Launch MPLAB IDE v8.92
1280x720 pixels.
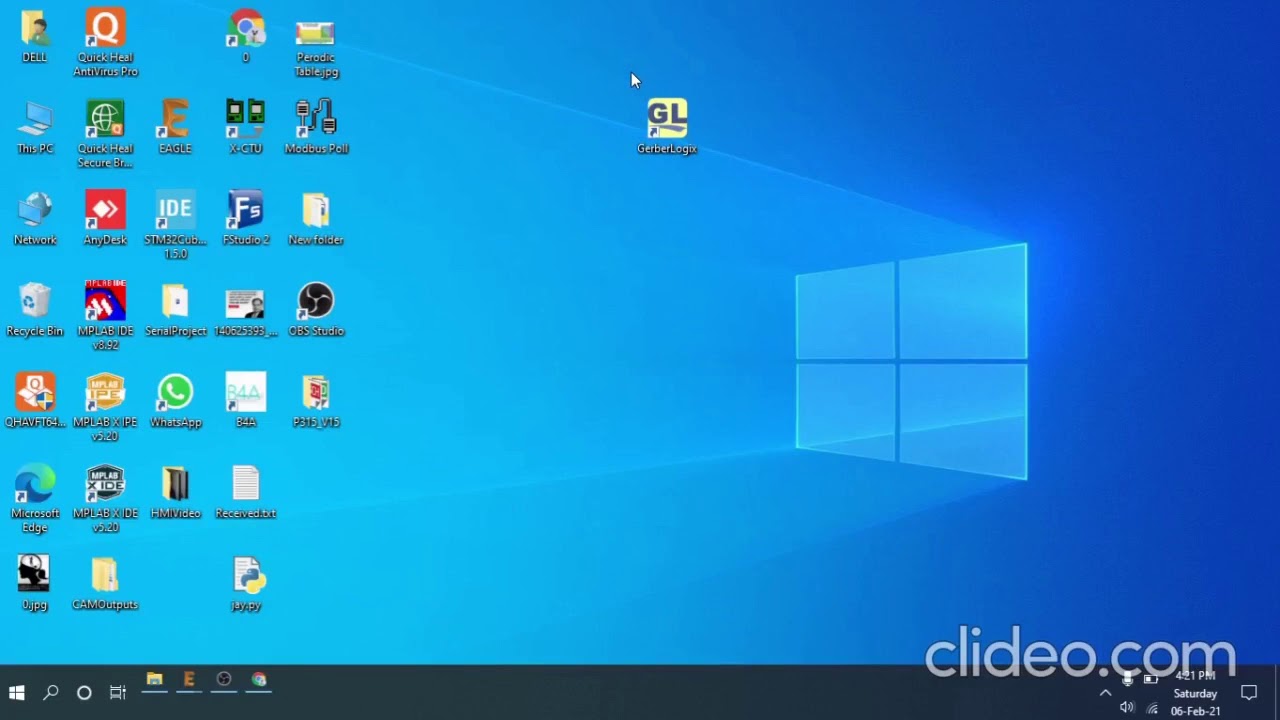(105, 316)
